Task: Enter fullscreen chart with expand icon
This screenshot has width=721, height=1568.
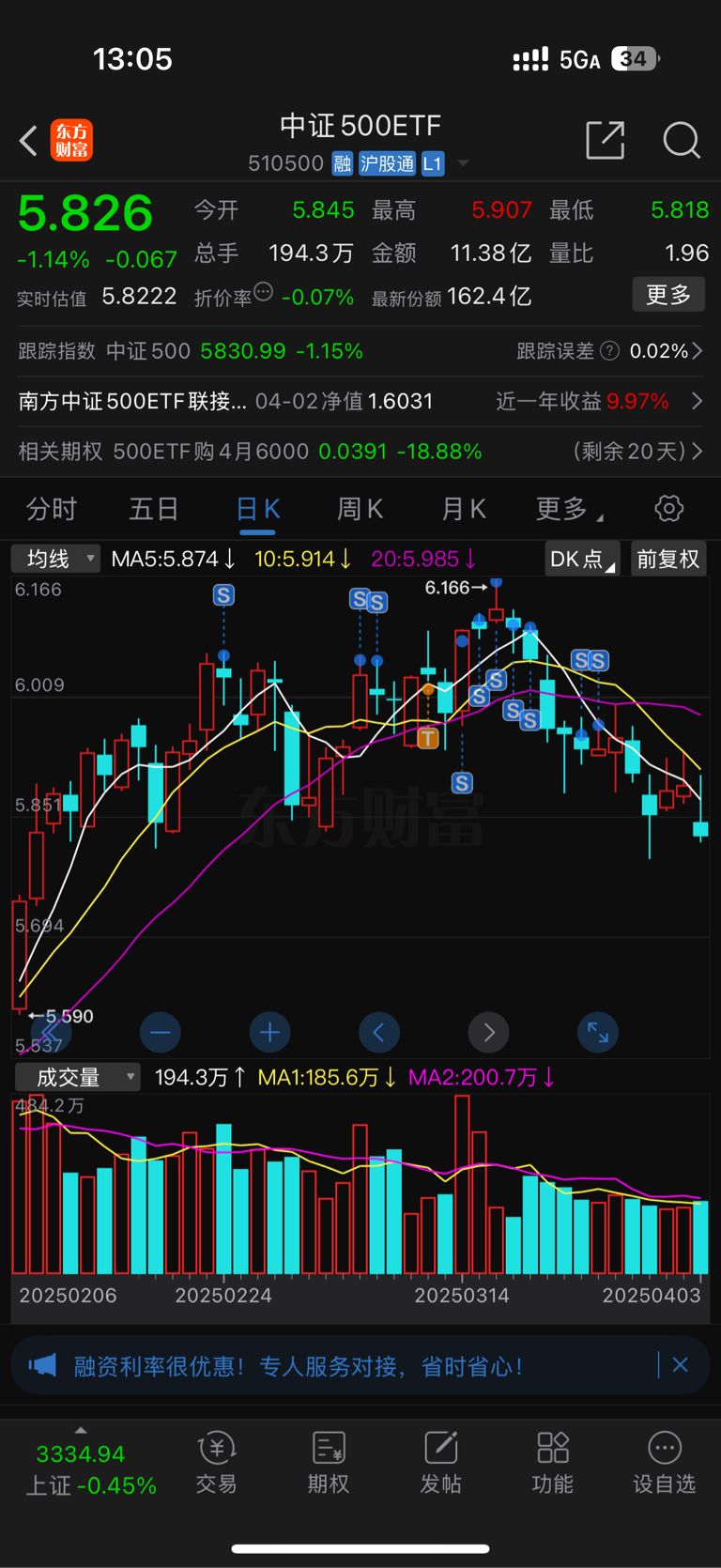Action: 598,1033
